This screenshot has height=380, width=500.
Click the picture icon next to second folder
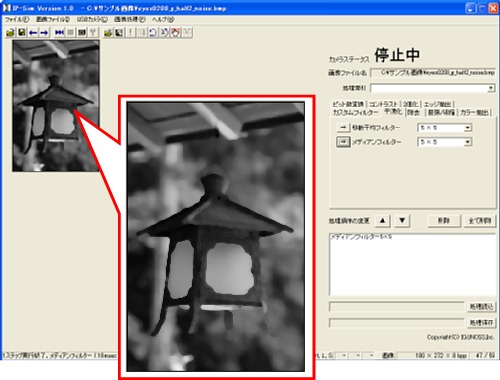coord(119,32)
